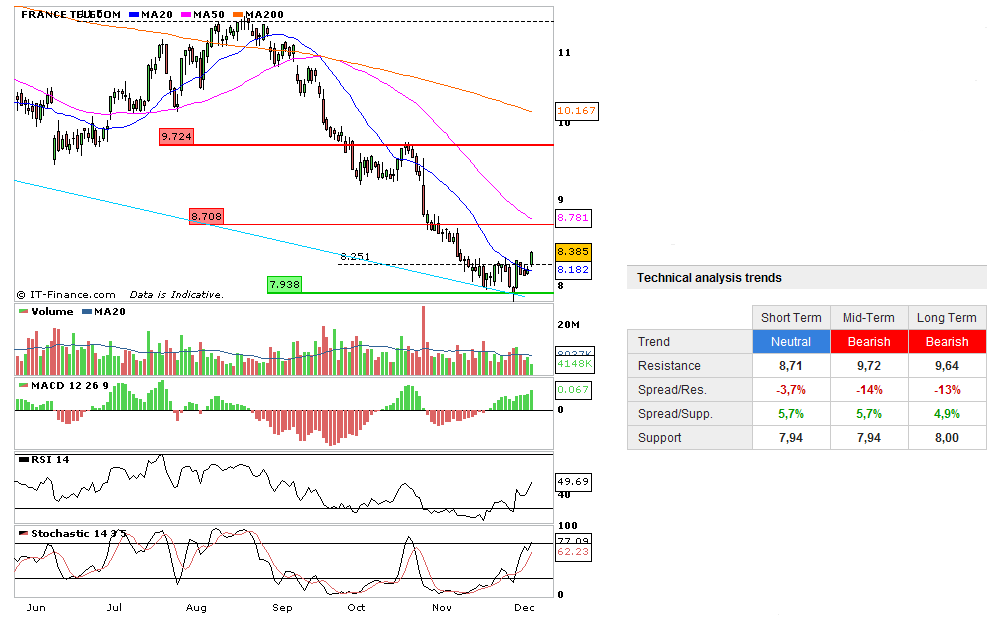
Task: Click the RSI 14 label
Action: (x=50, y=460)
